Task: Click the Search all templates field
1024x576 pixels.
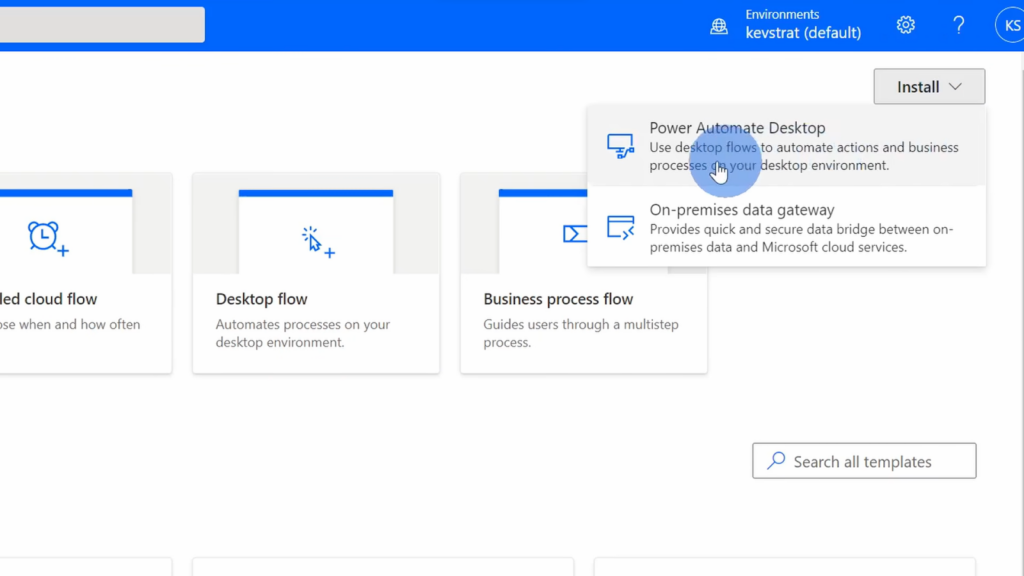Action: 864,460
